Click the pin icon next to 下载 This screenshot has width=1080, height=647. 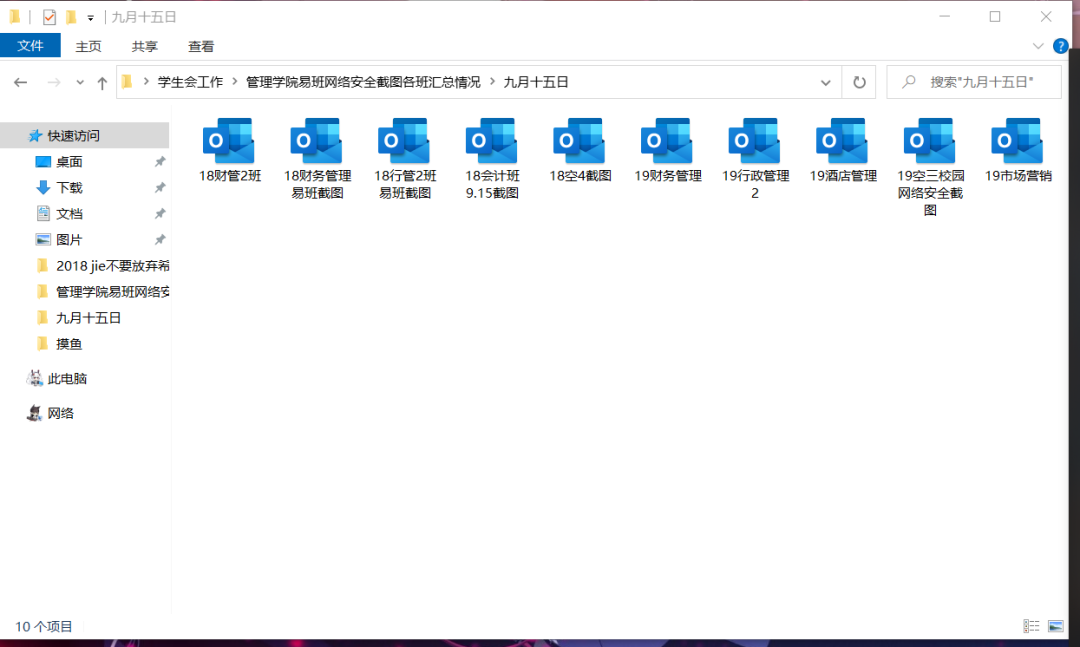(x=160, y=187)
